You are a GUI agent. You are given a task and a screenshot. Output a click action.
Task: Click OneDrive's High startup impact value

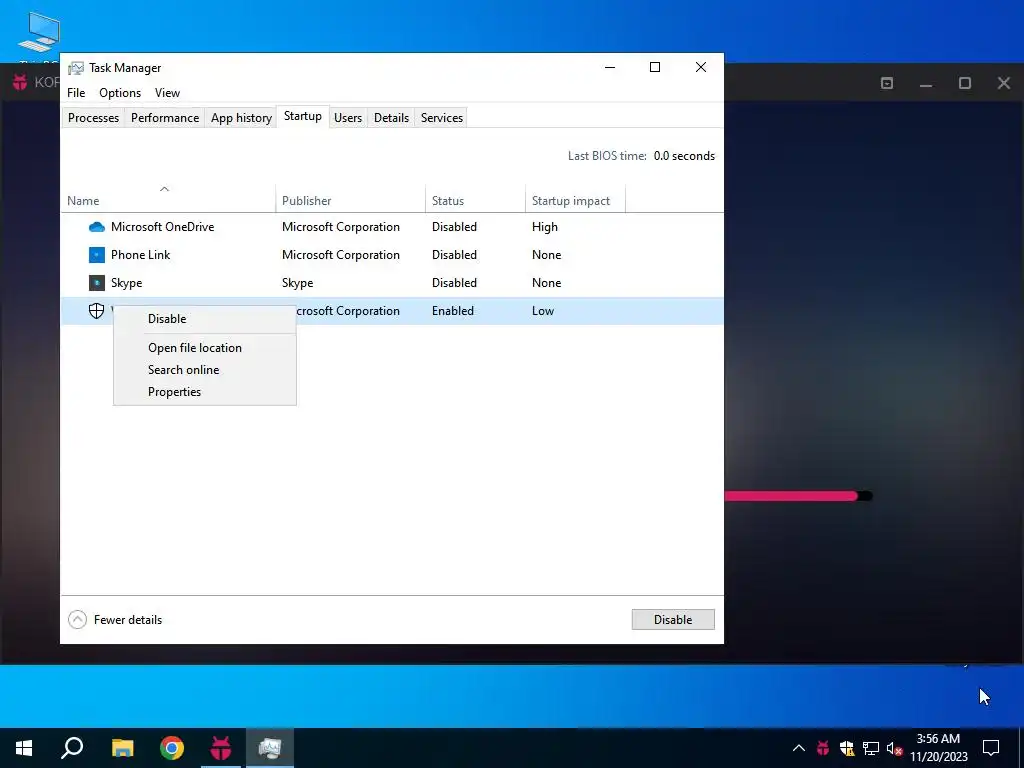coord(545,227)
